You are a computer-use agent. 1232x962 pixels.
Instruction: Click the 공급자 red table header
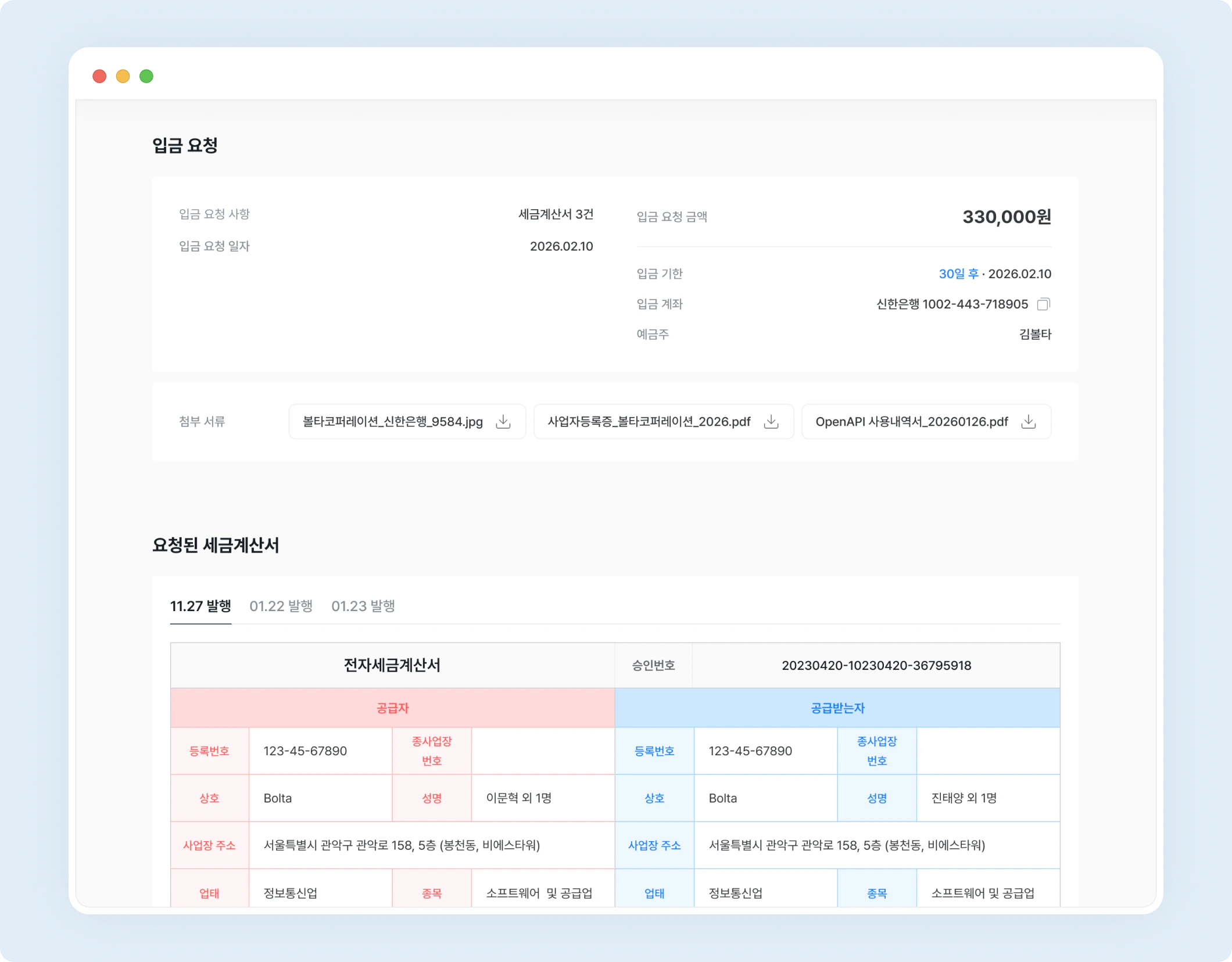(x=392, y=708)
